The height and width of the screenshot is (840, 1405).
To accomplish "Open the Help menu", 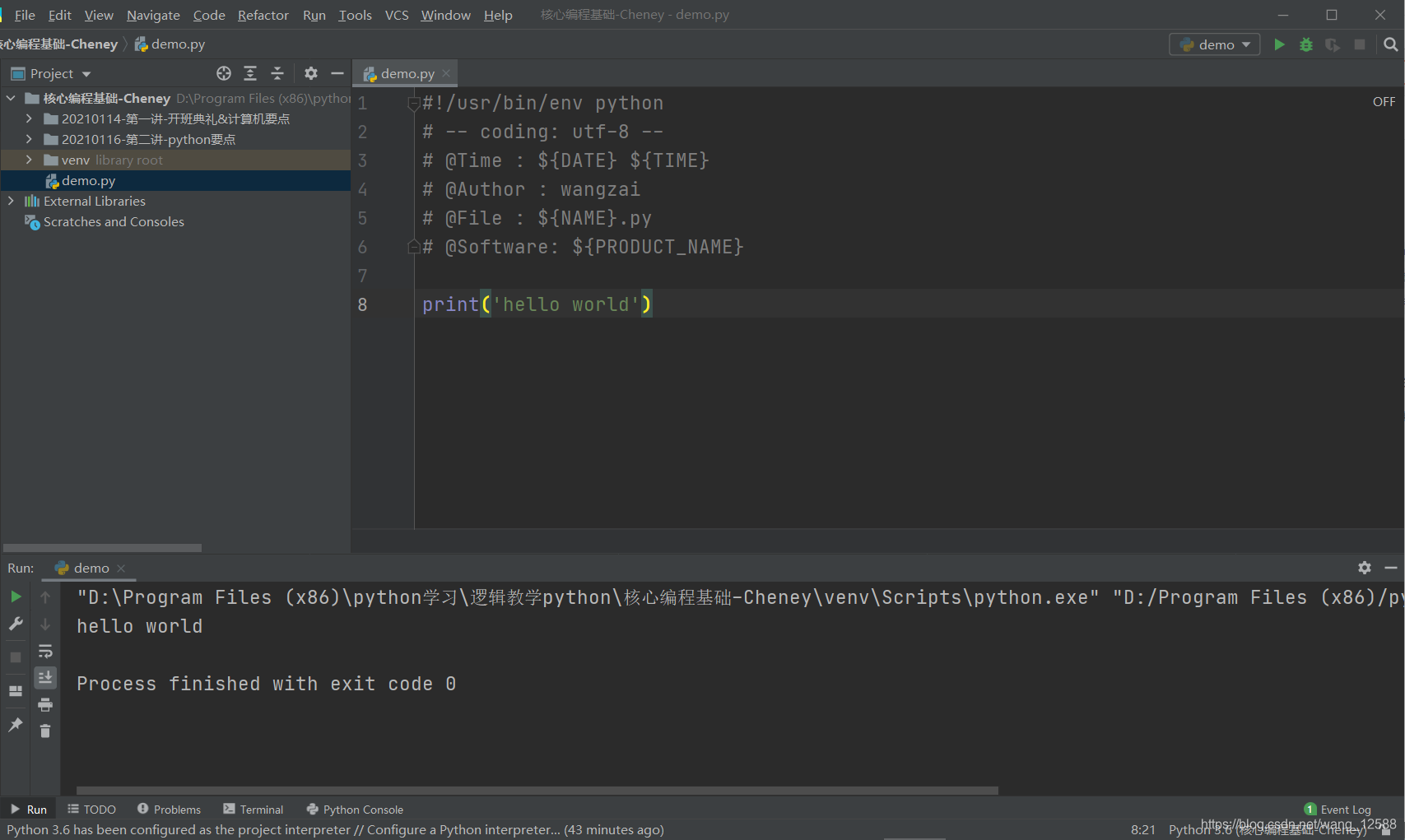I will tap(498, 15).
